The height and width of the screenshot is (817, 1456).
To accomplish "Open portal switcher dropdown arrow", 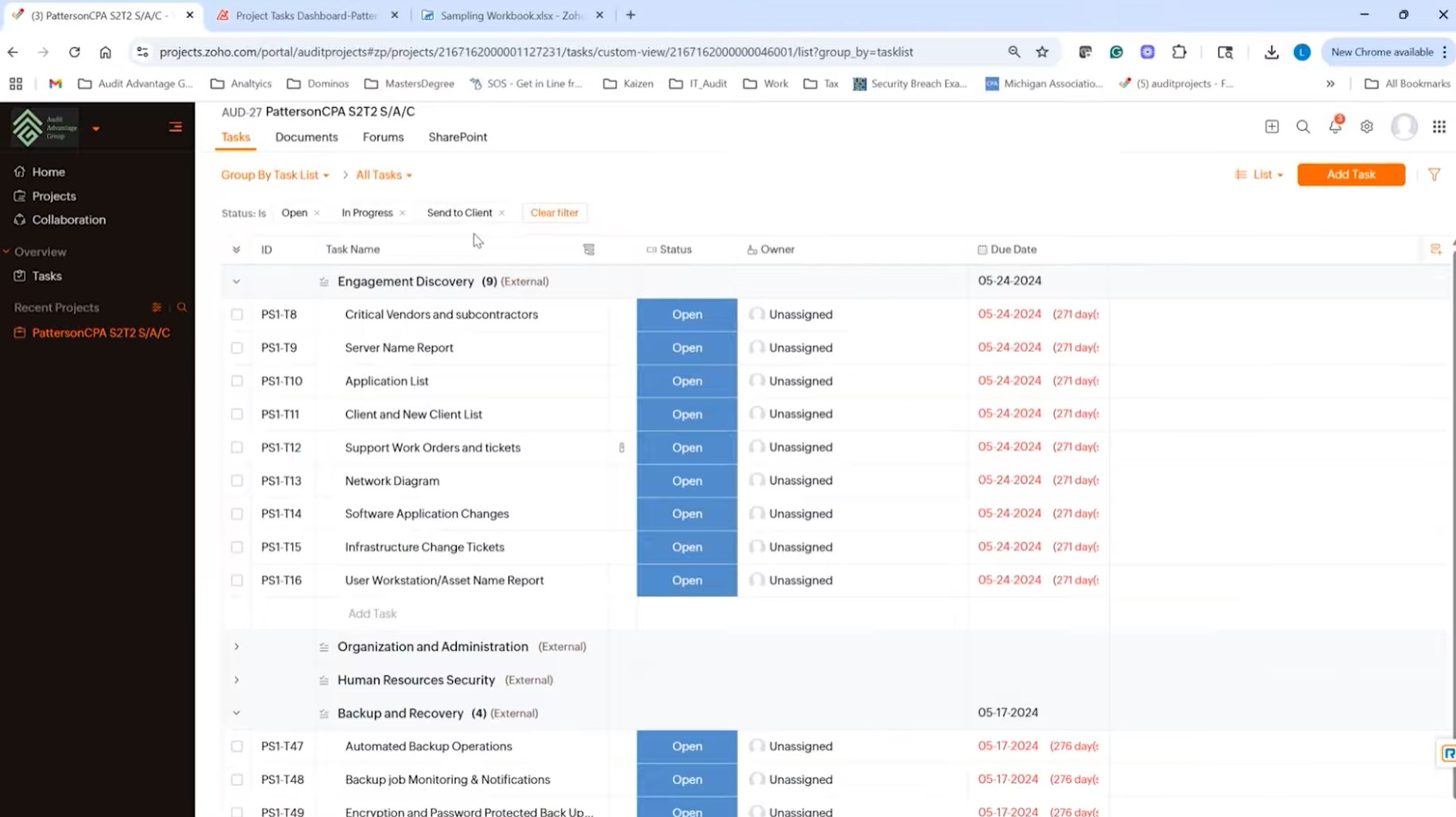I will 95,128.
